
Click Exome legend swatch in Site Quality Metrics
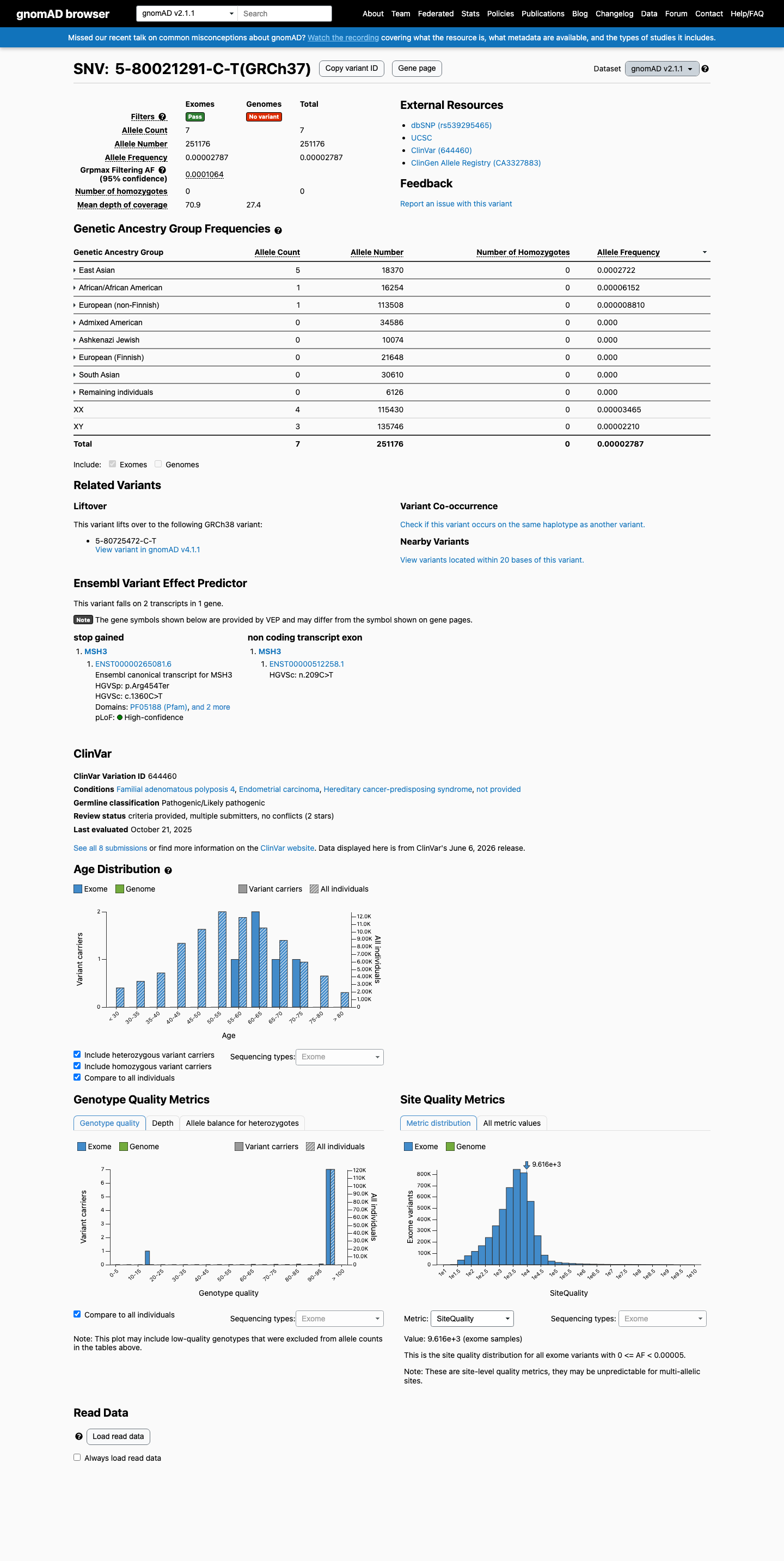point(408,1147)
